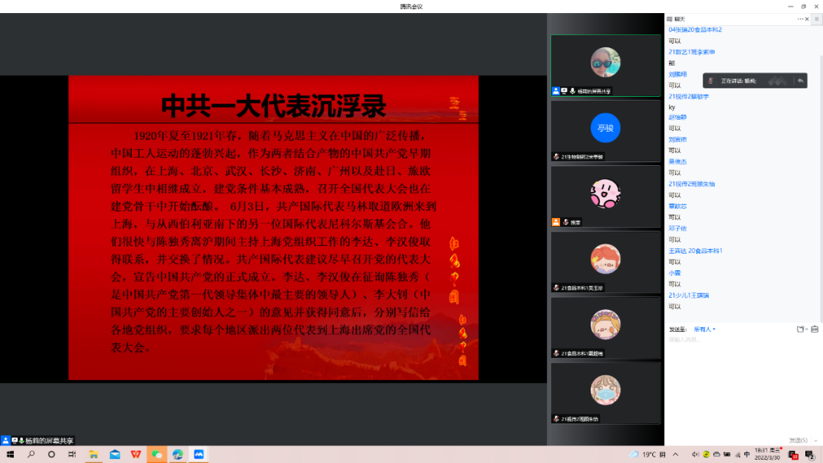Open the chat panel more options (…) menu
823x463 pixels.
[800, 19]
